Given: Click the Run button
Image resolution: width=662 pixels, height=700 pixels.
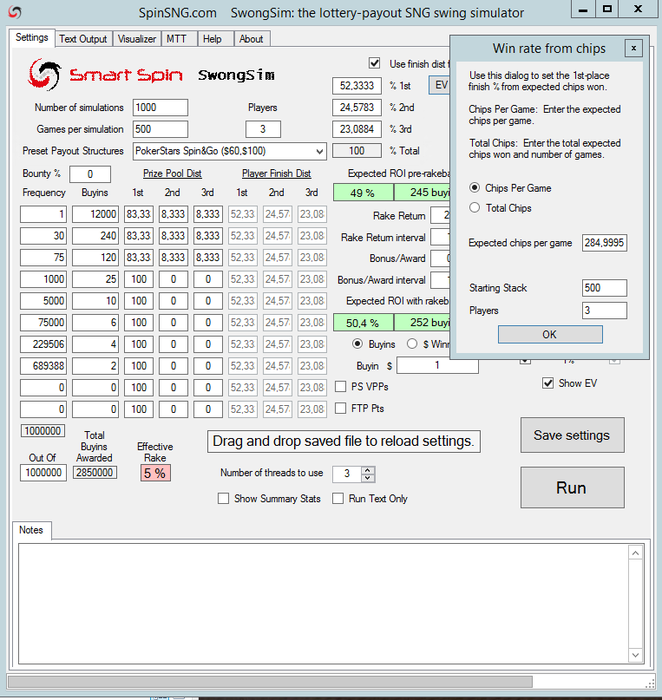Looking at the screenshot, I should 572,488.
